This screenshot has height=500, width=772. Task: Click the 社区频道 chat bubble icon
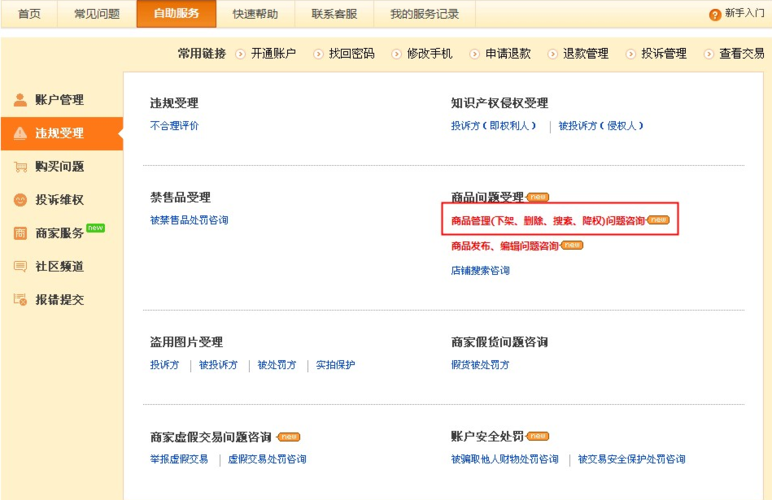(20, 267)
